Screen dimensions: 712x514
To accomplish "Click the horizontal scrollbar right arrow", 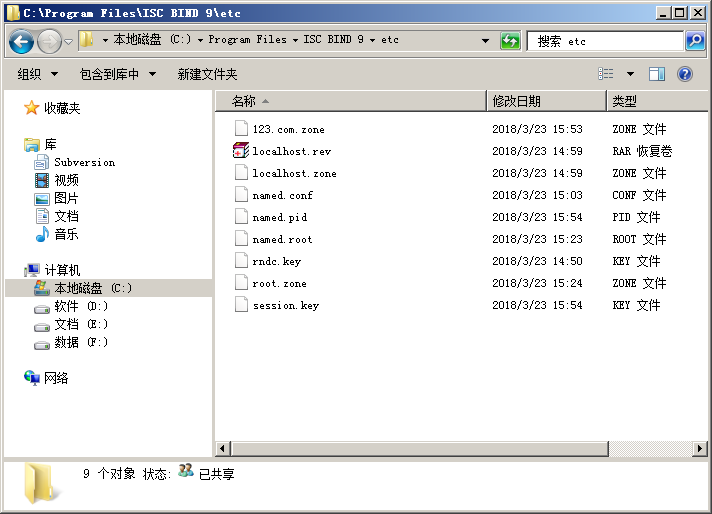I will pyautogui.click(x=700, y=449).
